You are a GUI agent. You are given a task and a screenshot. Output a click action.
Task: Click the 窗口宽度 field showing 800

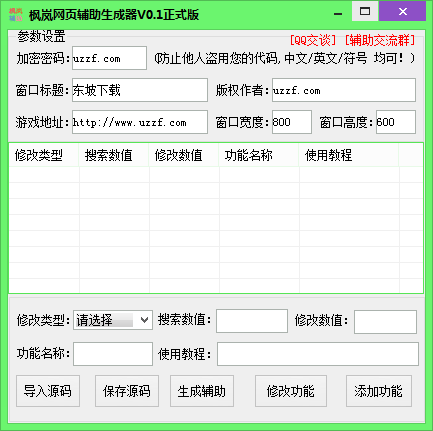[292, 122]
